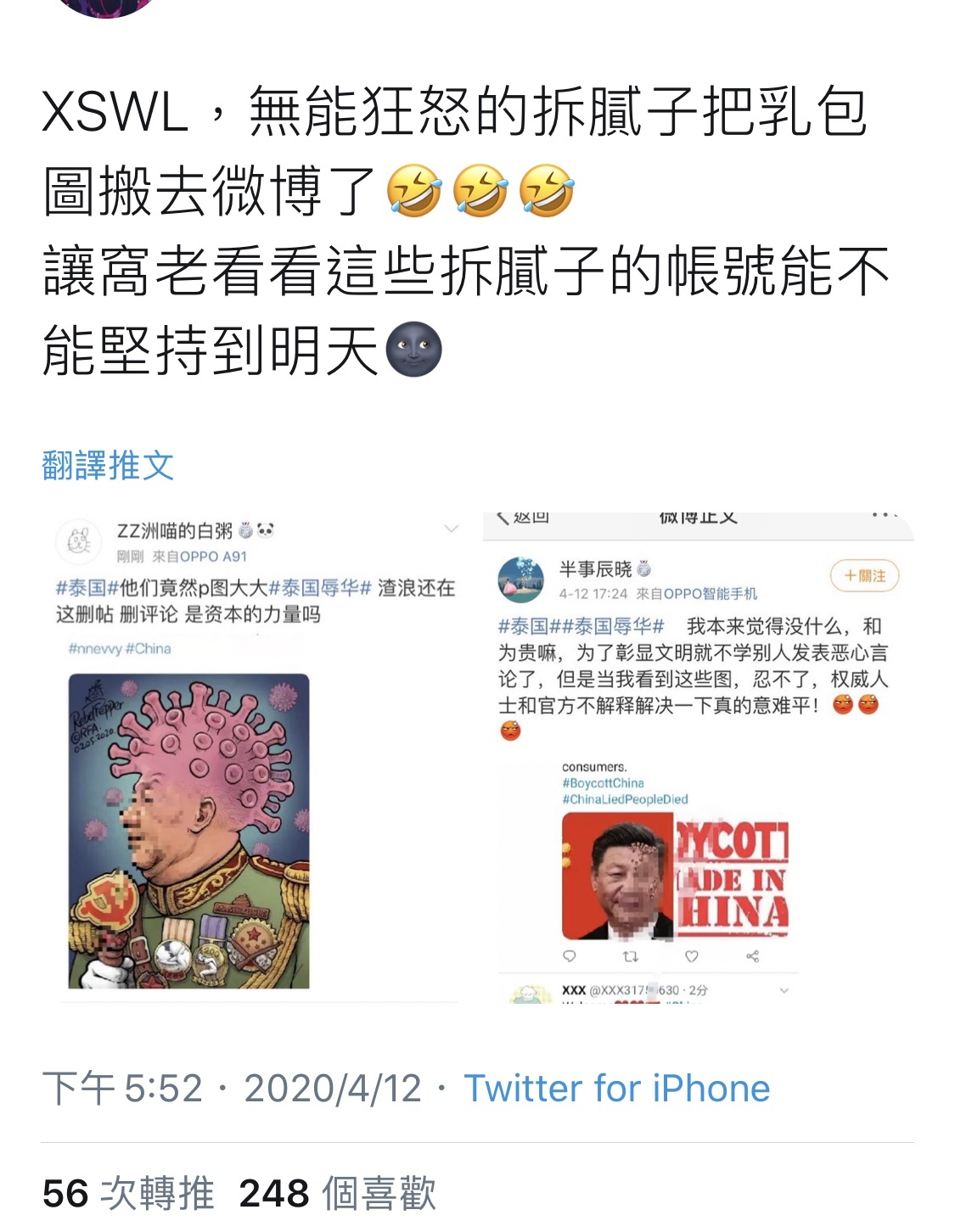Expand chevron on ZZ洲喵的白粥 post

pyautogui.click(x=451, y=529)
